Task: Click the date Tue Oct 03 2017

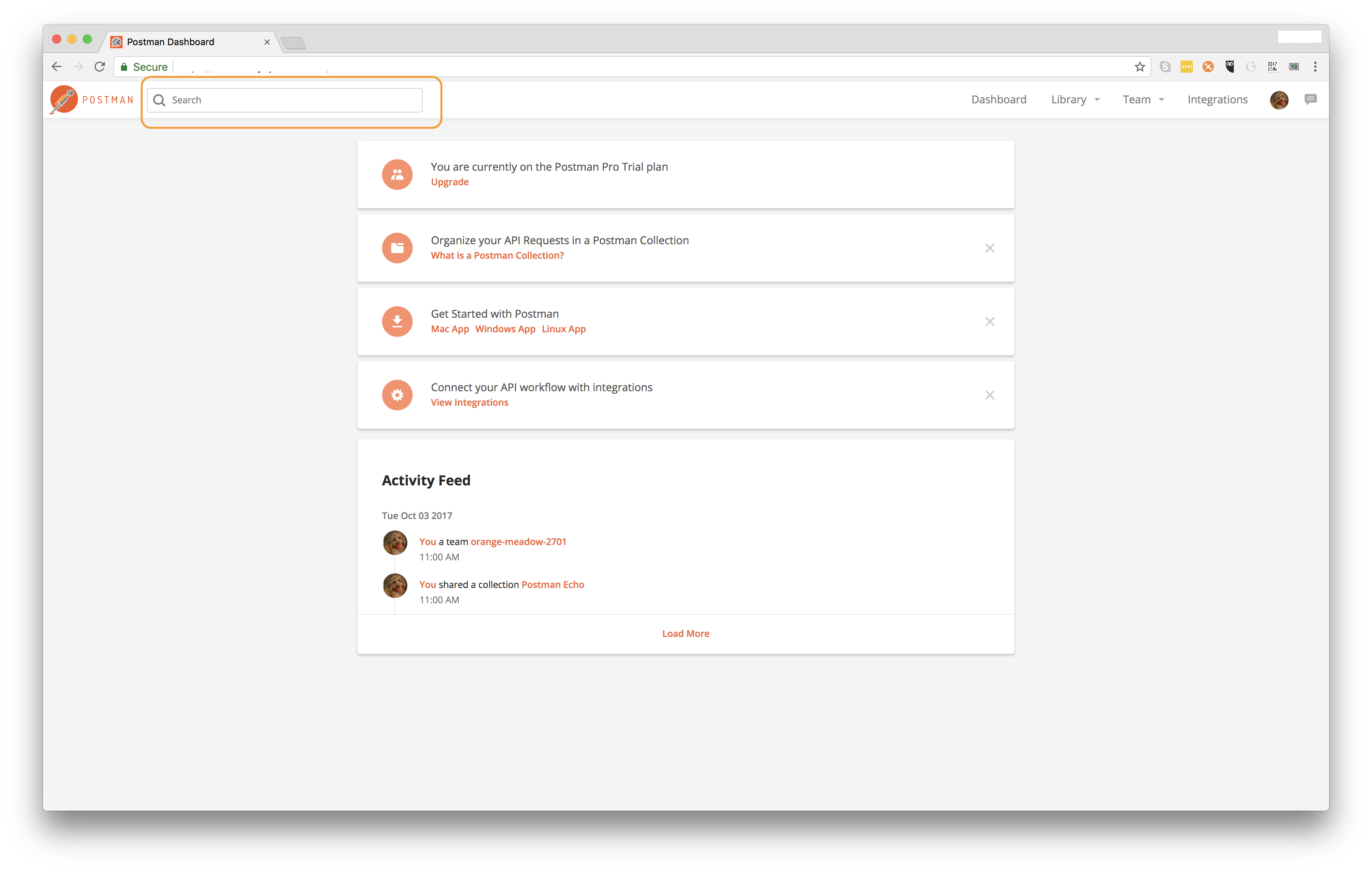Action: [x=416, y=516]
